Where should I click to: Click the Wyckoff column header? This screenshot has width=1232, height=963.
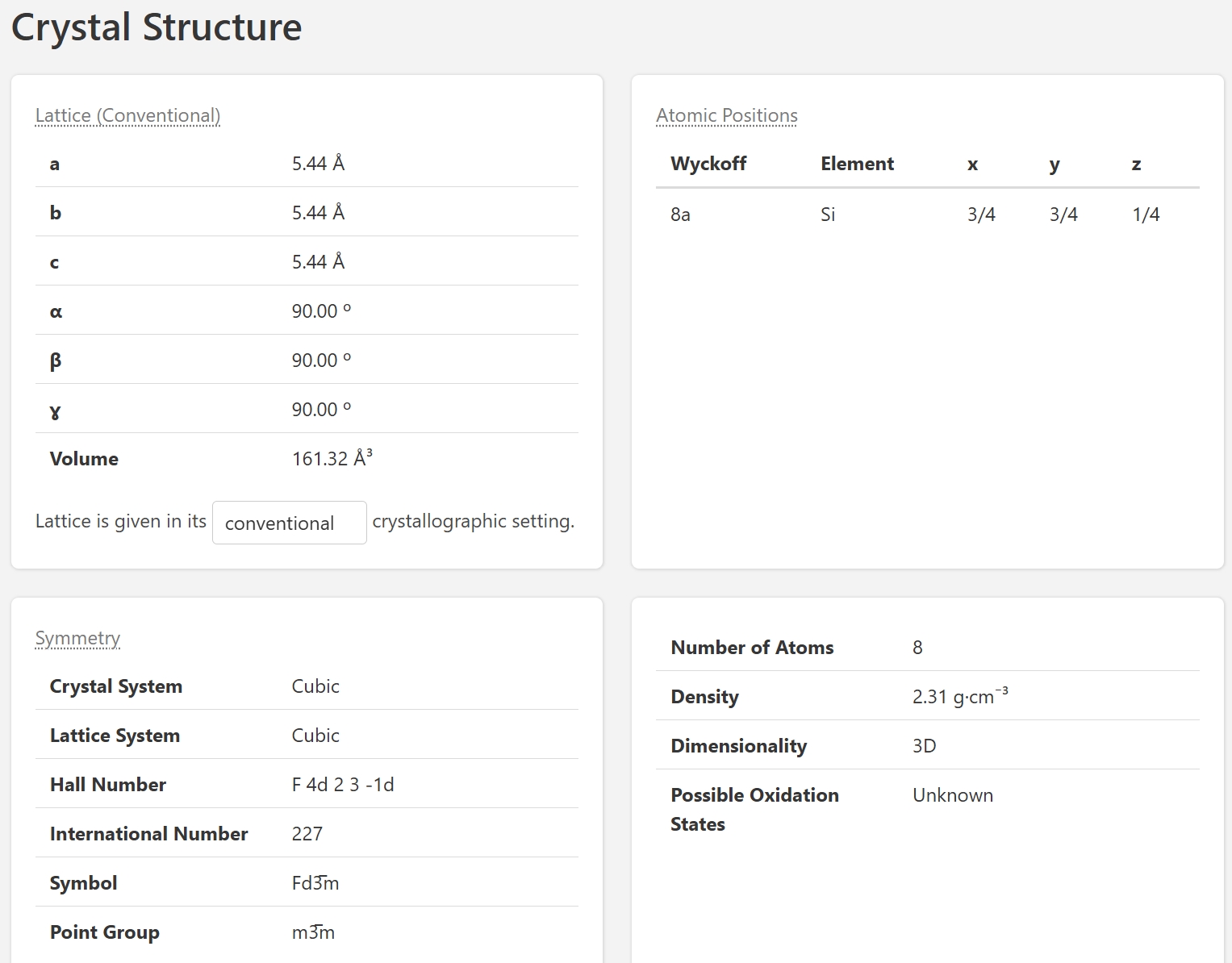point(708,164)
